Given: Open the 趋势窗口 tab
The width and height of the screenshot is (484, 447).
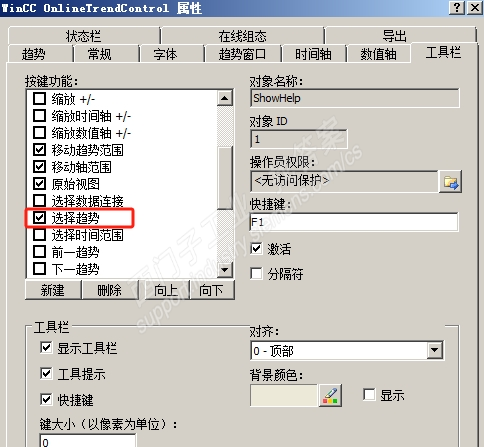Looking at the screenshot, I should coord(243,54).
